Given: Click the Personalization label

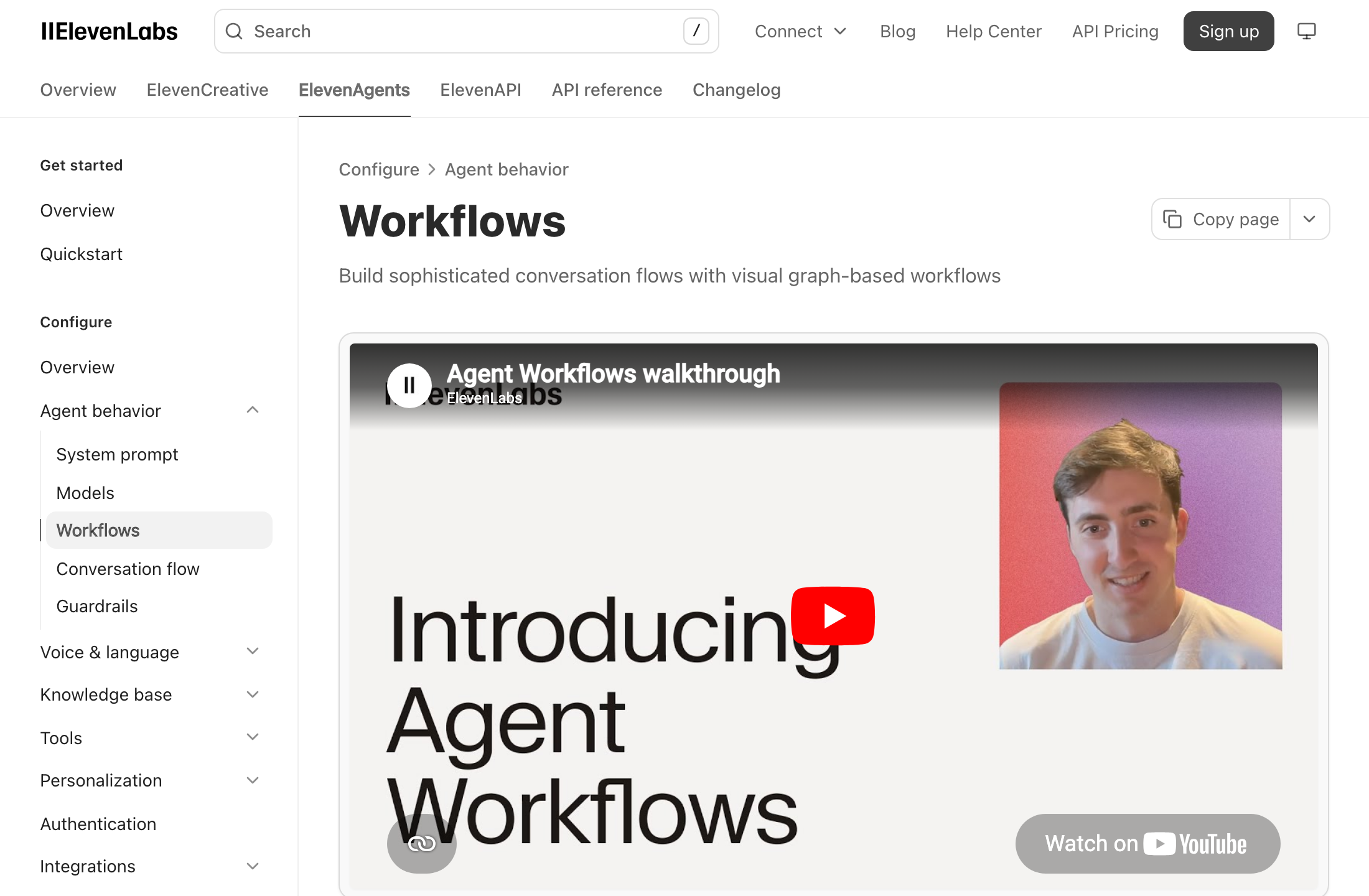Looking at the screenshot, I should pyautogui.click(x=101, y=780).
